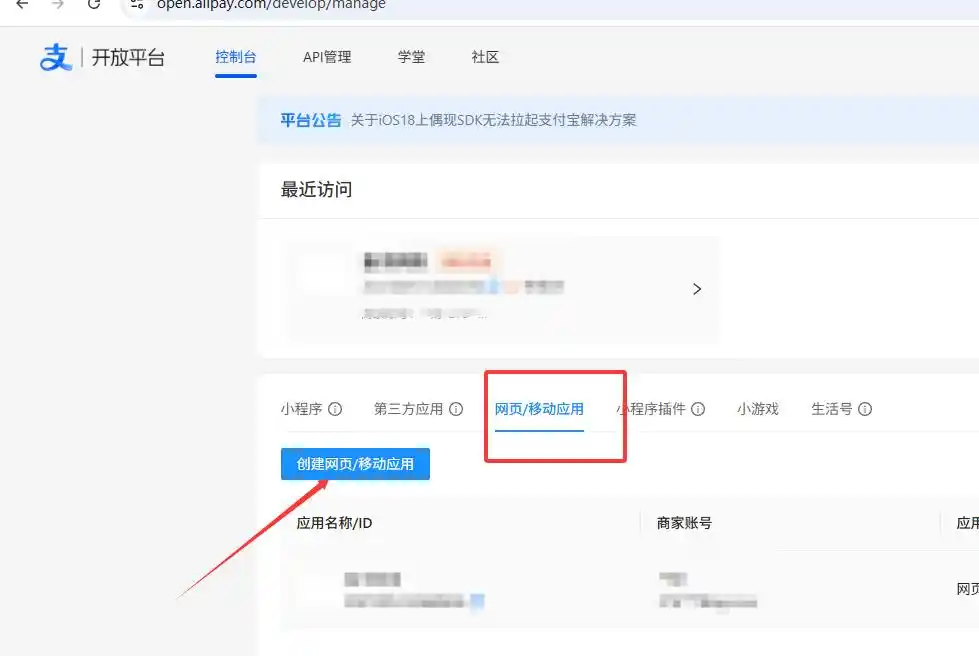Viewport: 979px width, 656px height.
Task: Open site information icon in address bar
Action: click(x=138, y=4)
